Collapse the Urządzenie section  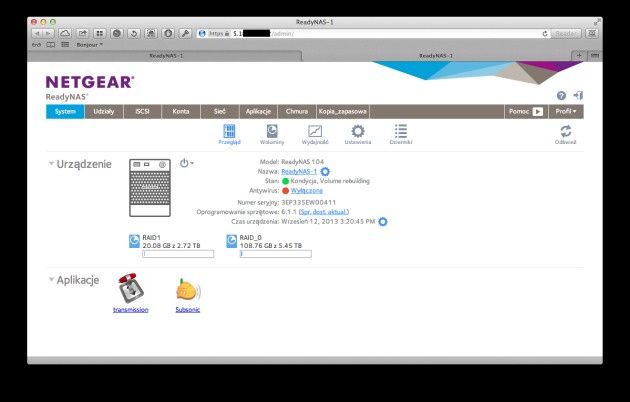[51, 163]
